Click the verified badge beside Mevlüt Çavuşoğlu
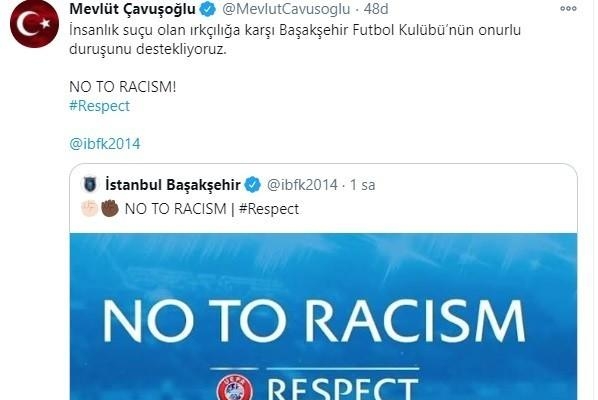 [x=208, y=9]
